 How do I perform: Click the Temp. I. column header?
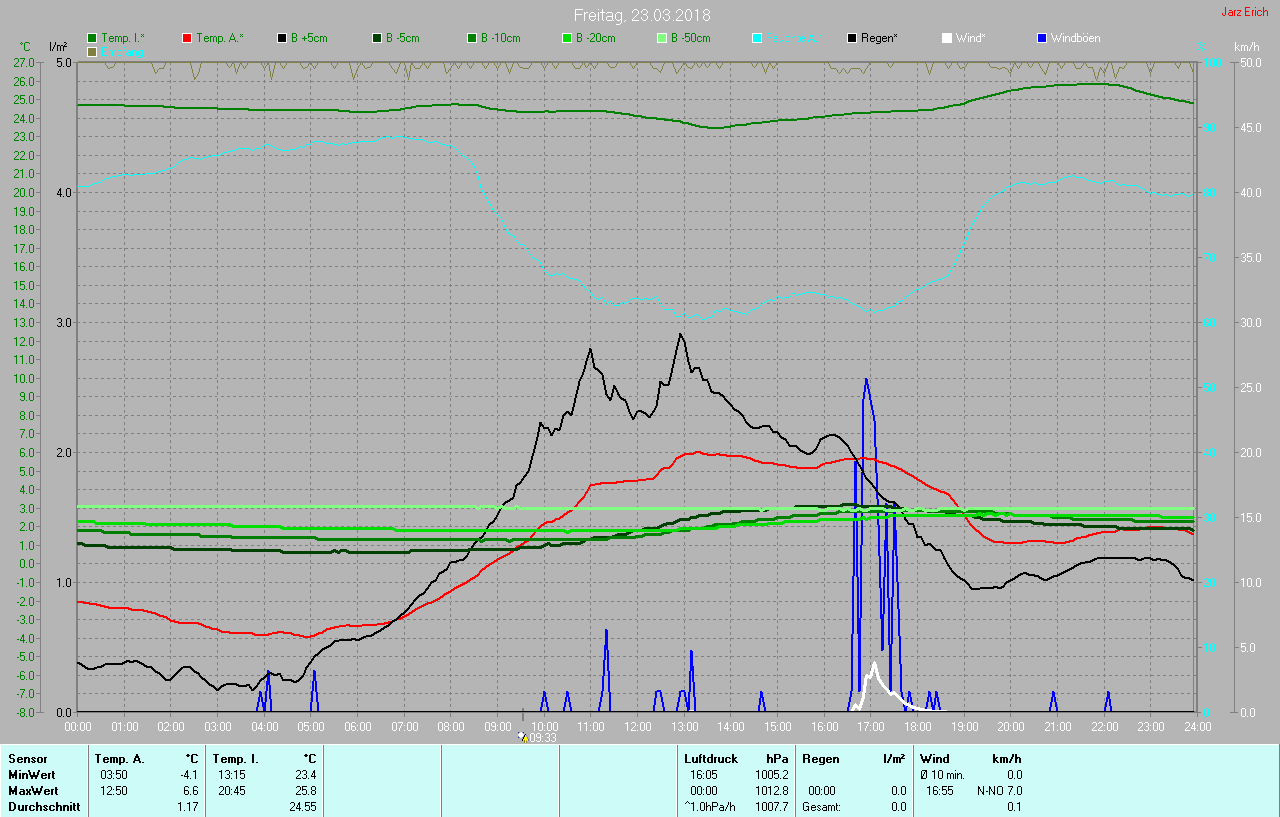pyautogui.click(x=236, y=759)
